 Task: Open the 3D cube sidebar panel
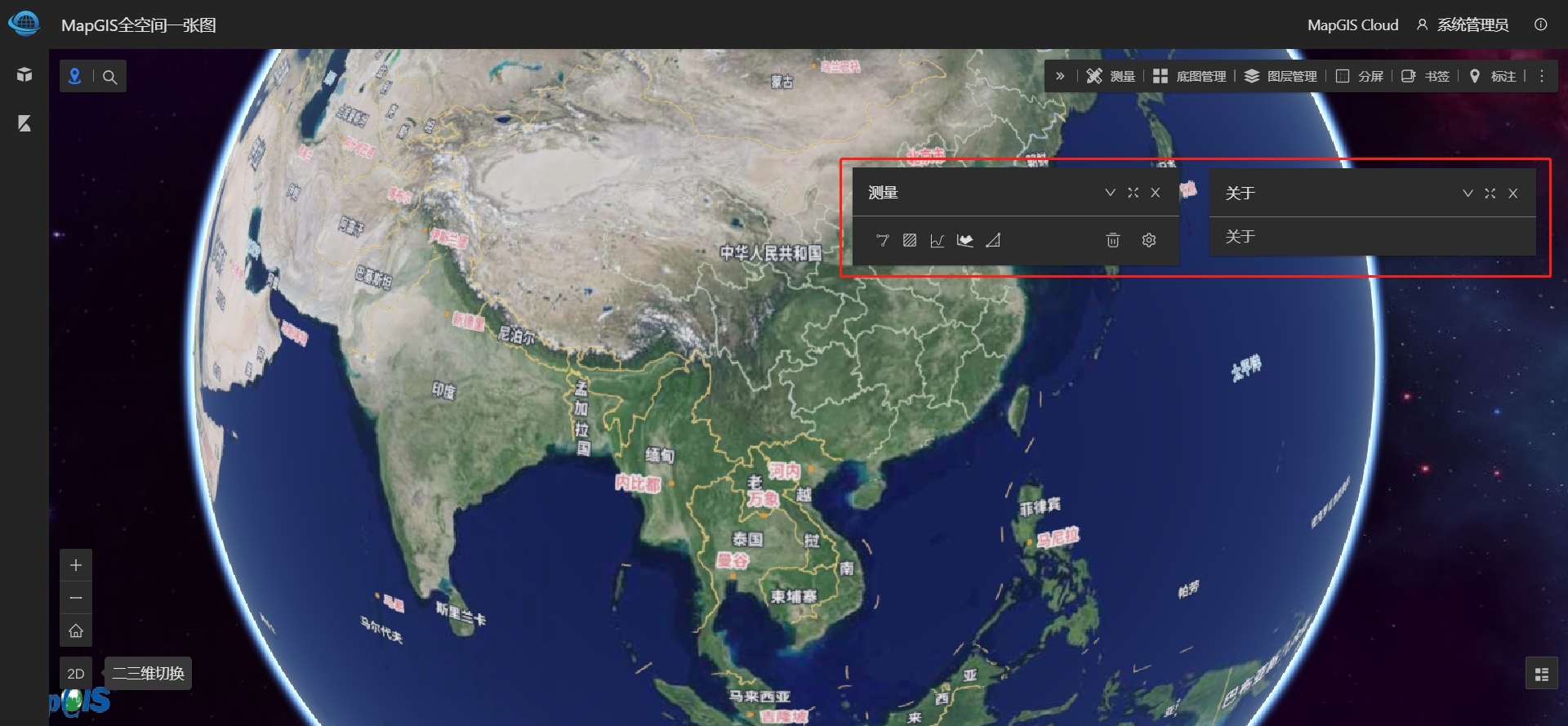[24, 75]
